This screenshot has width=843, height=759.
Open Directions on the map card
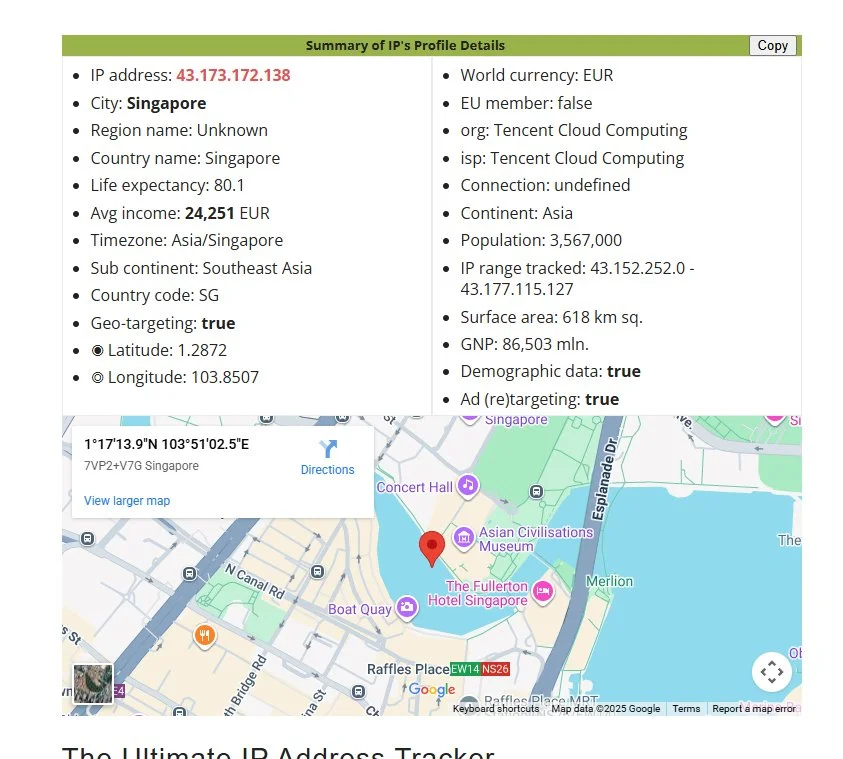[327, 458]
